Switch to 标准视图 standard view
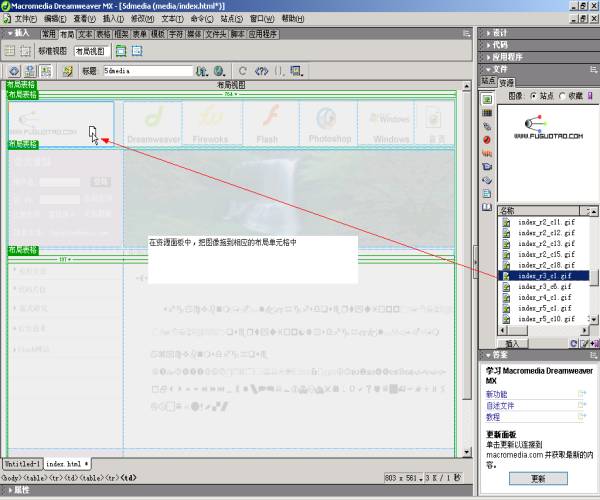600x500 pixels. (52, 51)
